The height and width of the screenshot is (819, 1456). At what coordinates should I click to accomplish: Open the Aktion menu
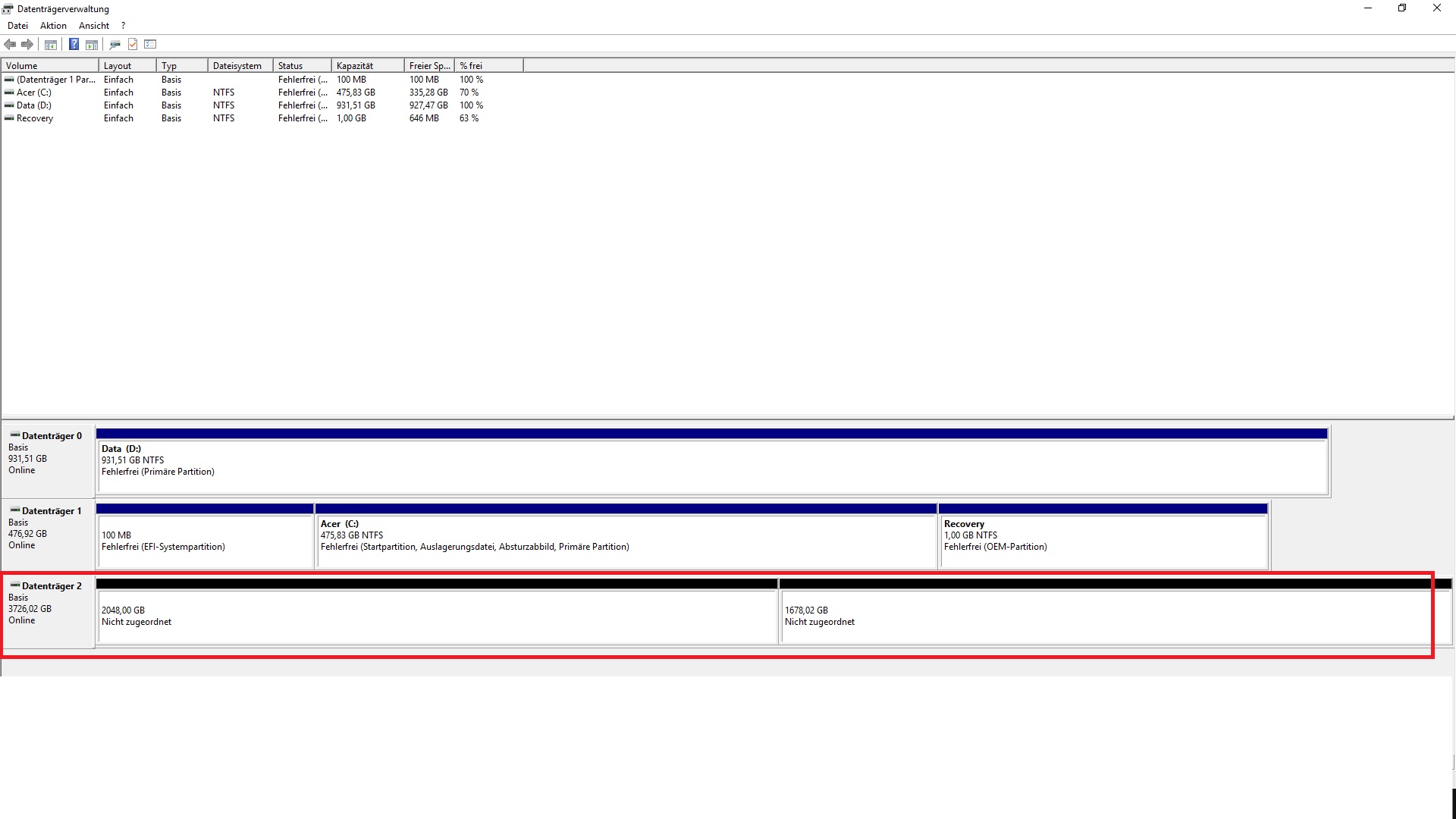(53, 26)
